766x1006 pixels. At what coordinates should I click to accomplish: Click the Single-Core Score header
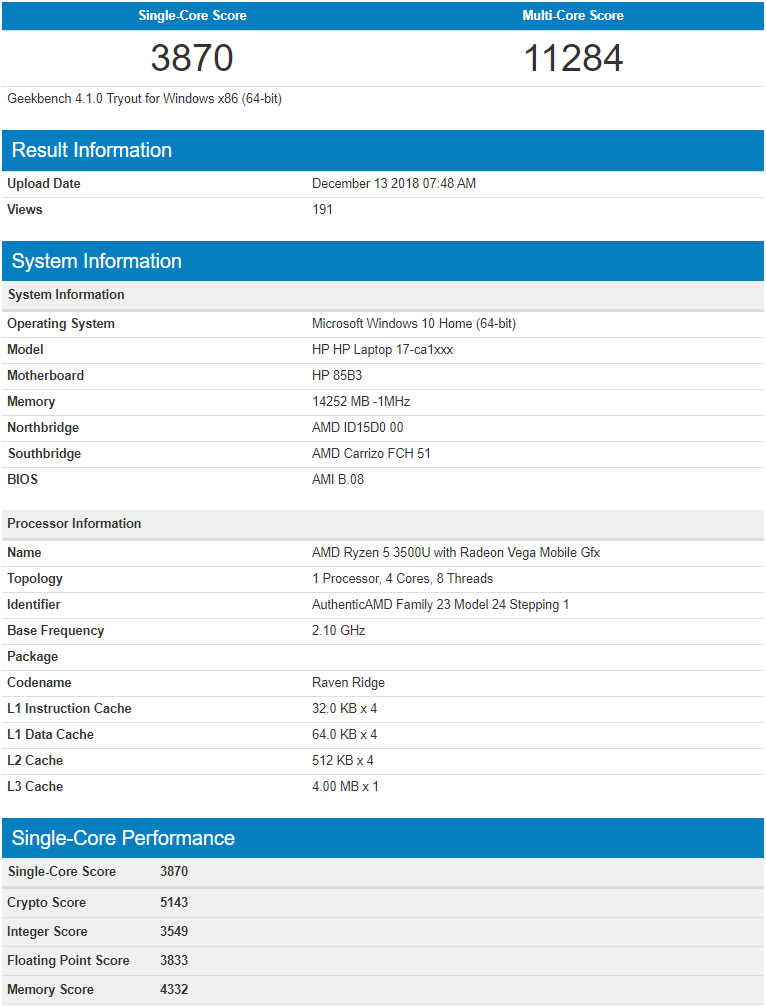click(x=192, y=16)
